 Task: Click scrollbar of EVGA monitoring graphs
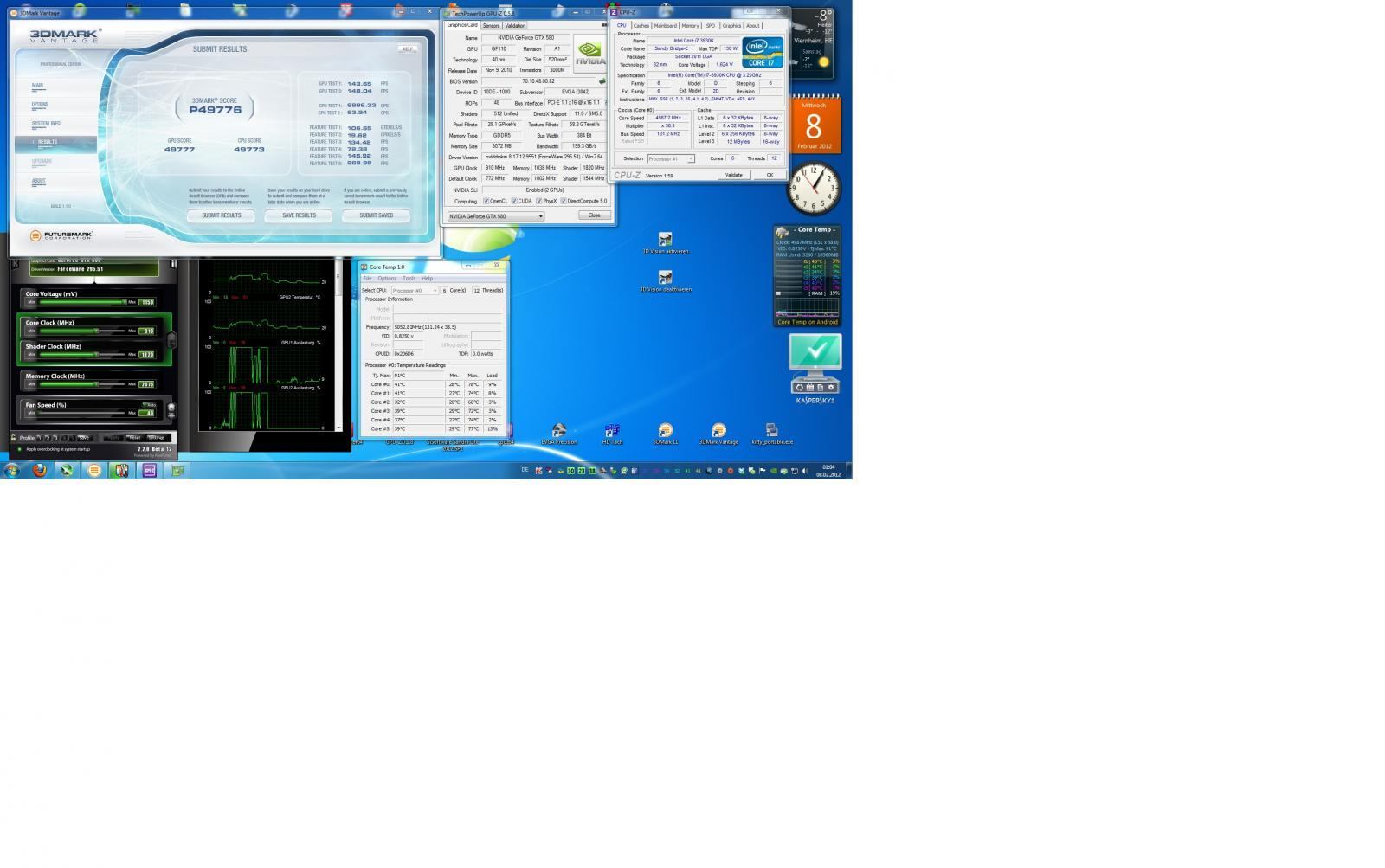[x=338, y=346]
